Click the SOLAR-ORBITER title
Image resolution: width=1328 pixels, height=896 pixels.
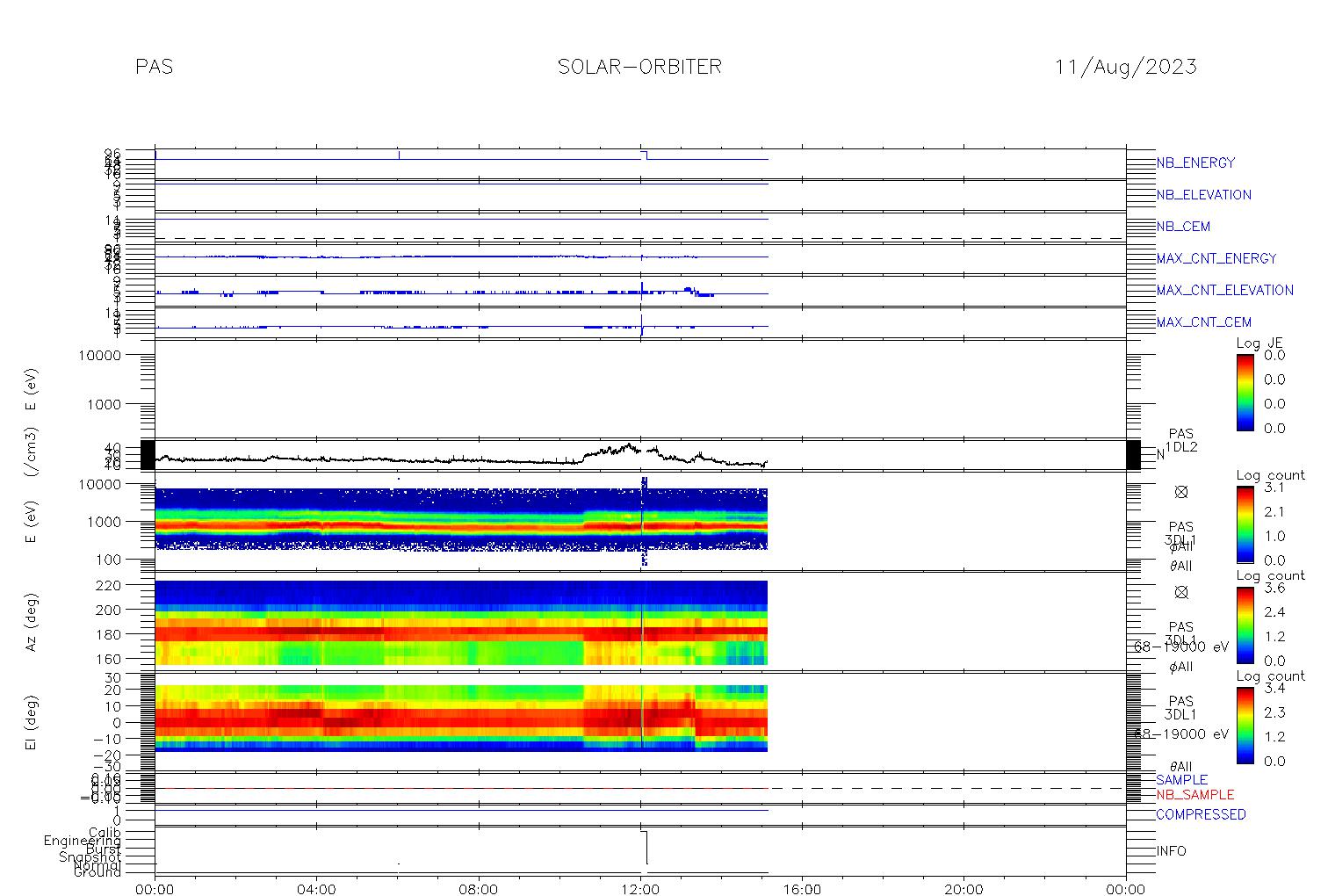tap(639, 67)
